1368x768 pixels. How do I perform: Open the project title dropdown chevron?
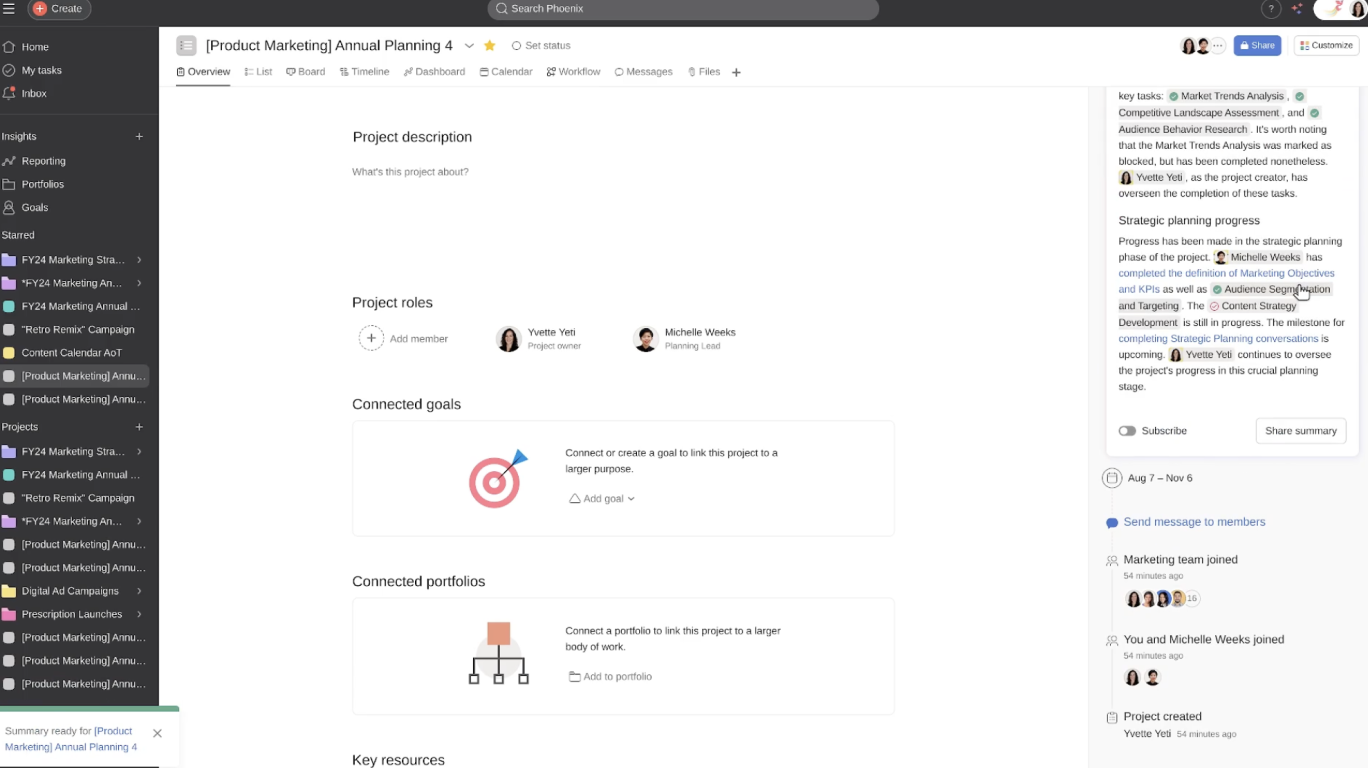click(x=469, y=45)
